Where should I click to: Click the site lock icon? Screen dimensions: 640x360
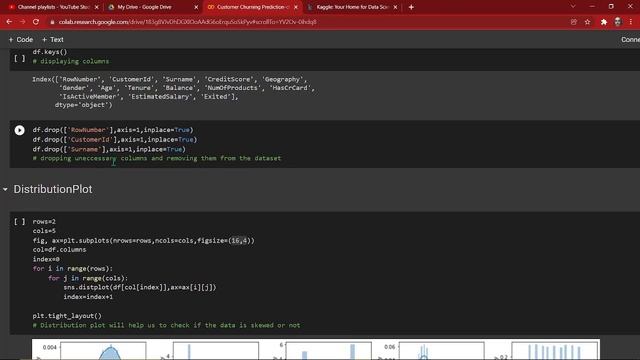click(x=52, y=22)
